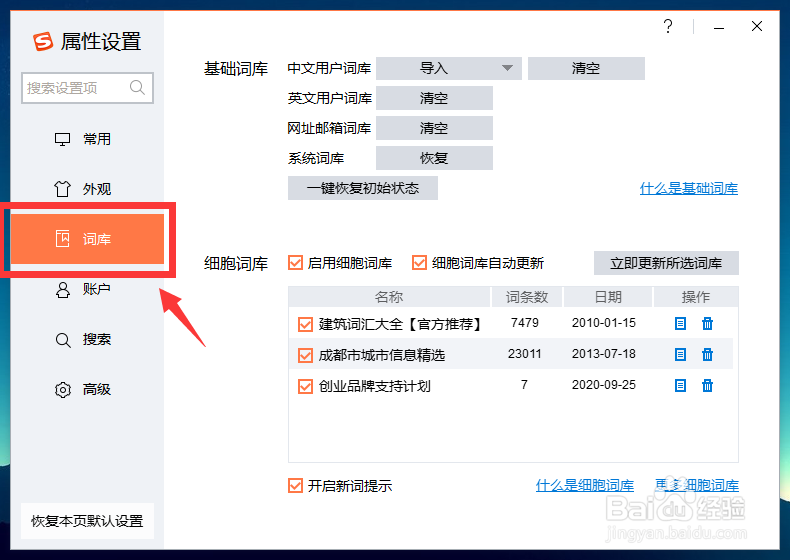The height and width of the screenshot is (560, 790).
Task: Click the 23011 entry count cell
Action: click(x=524, y=354)
